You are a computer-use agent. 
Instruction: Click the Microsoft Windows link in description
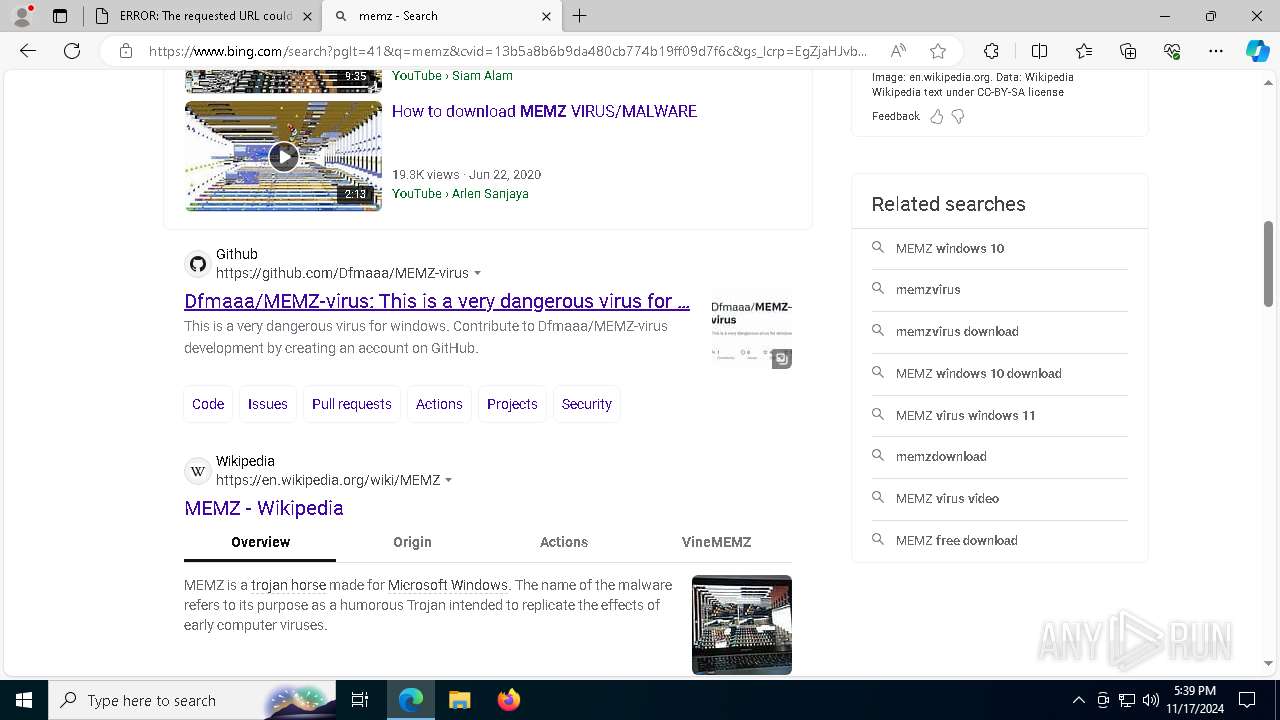[447, 585]
